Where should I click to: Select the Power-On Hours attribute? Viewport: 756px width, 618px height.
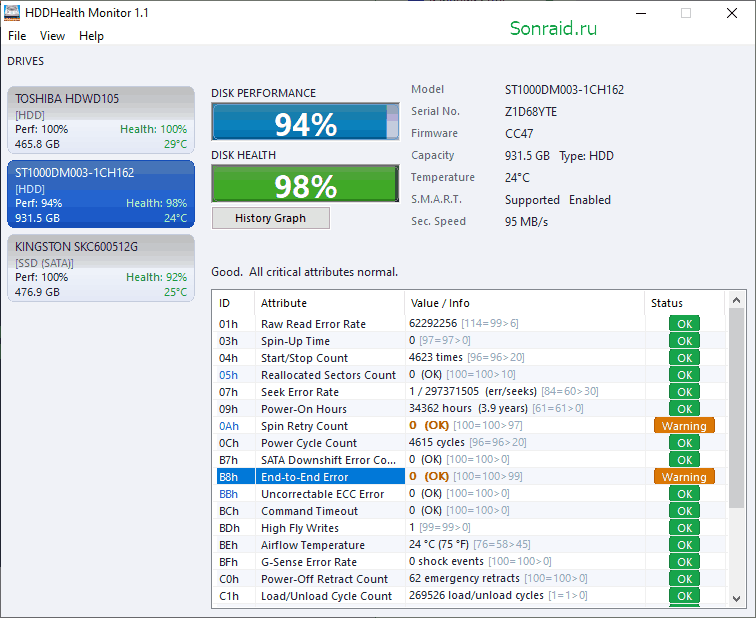tap(470, 409)
